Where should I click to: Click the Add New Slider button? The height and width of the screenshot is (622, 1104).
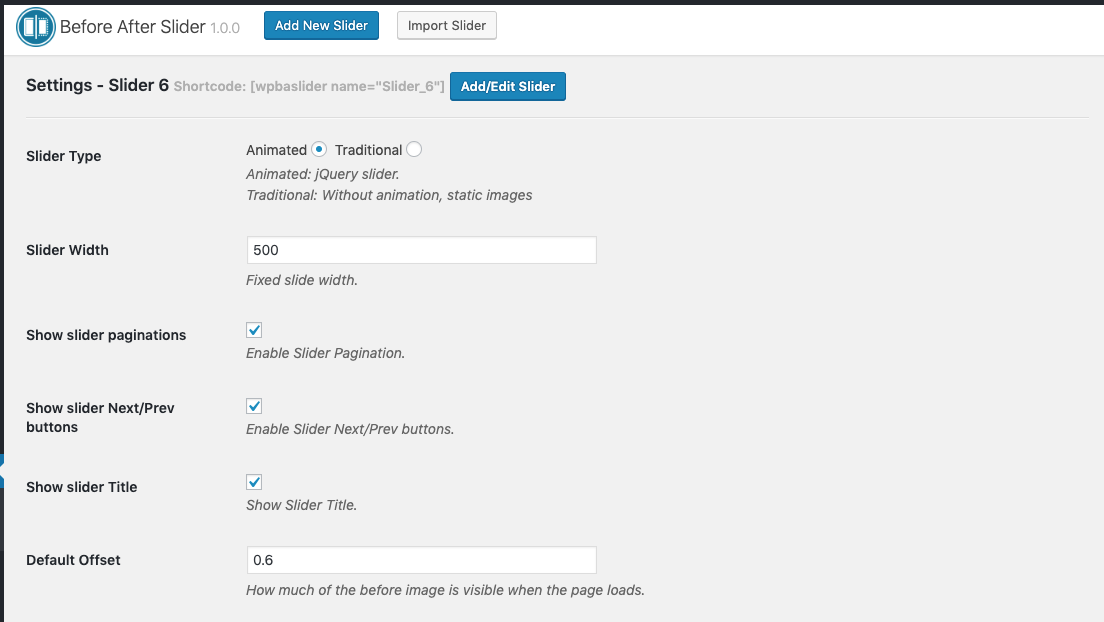pyautogui.click(x=321, y=26)
